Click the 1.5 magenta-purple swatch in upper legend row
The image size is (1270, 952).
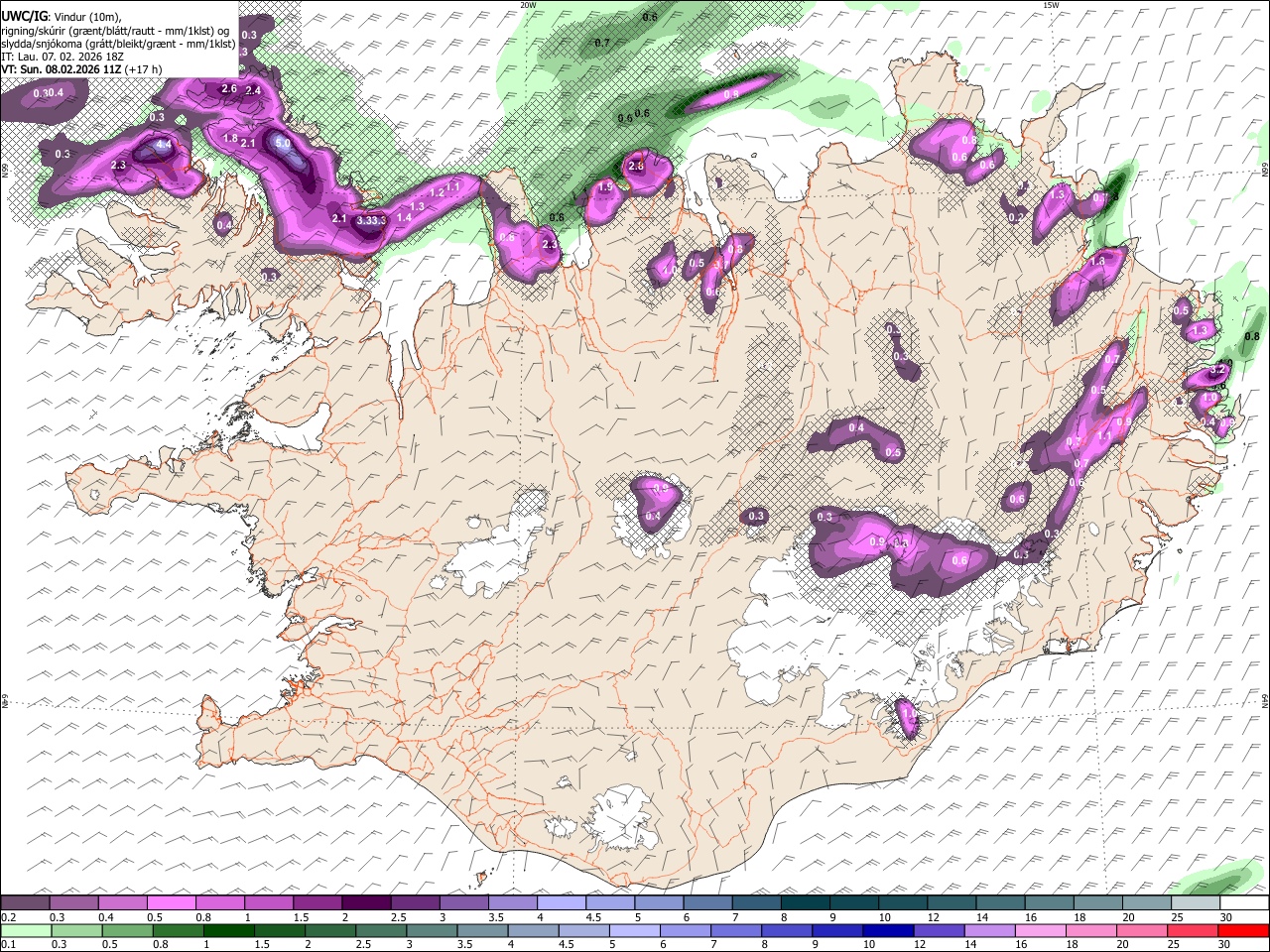click(317, 903)
